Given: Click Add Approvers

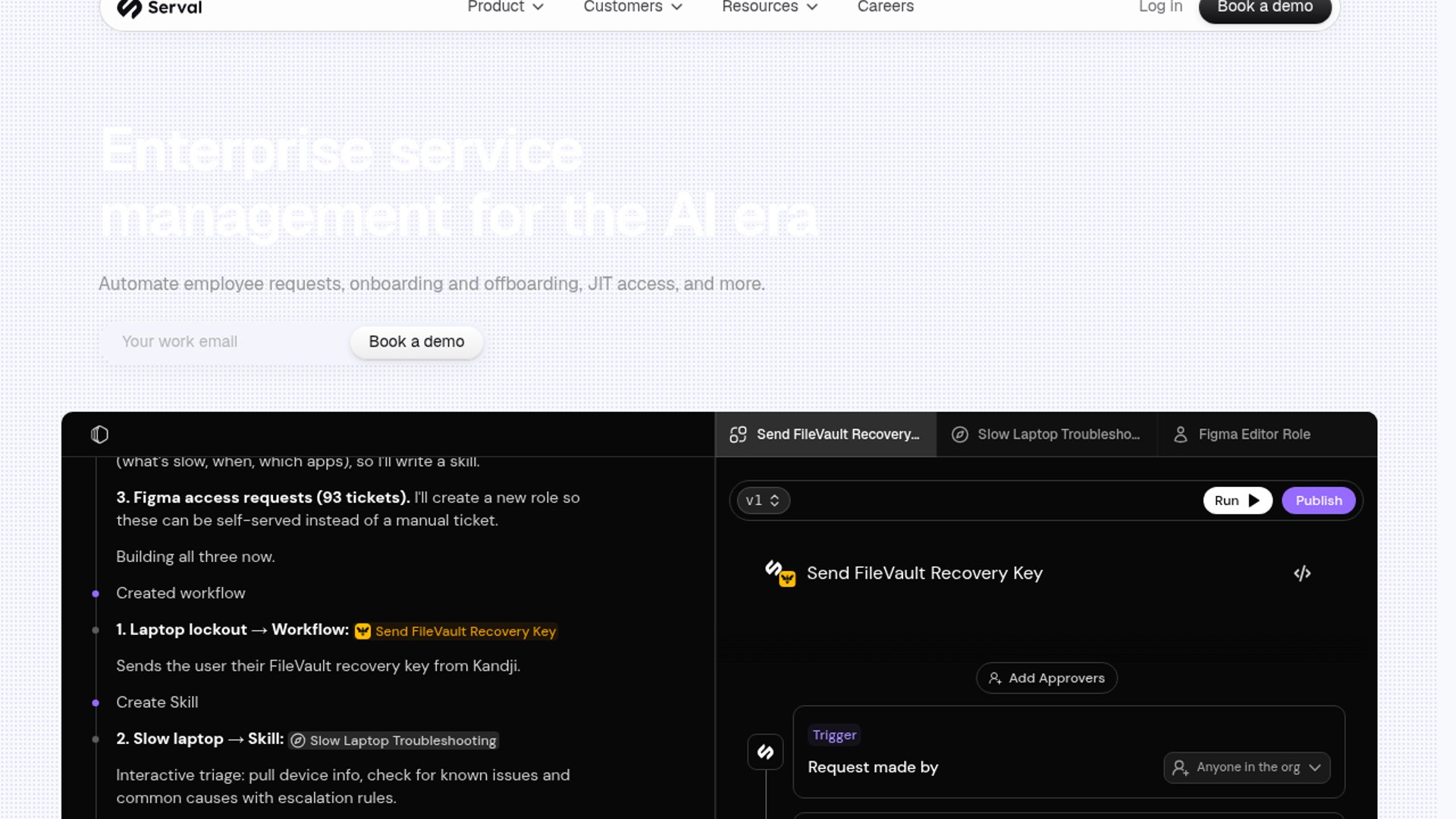Looking at the screenshot, I should tap(1046, 678).
